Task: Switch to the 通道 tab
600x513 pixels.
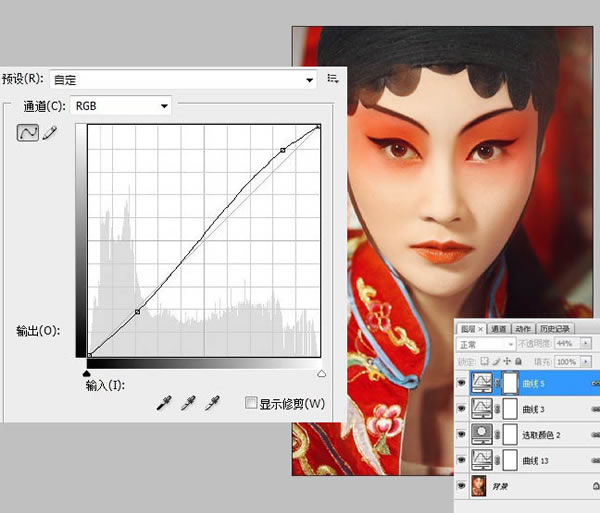Action: [x=498, y=329]
